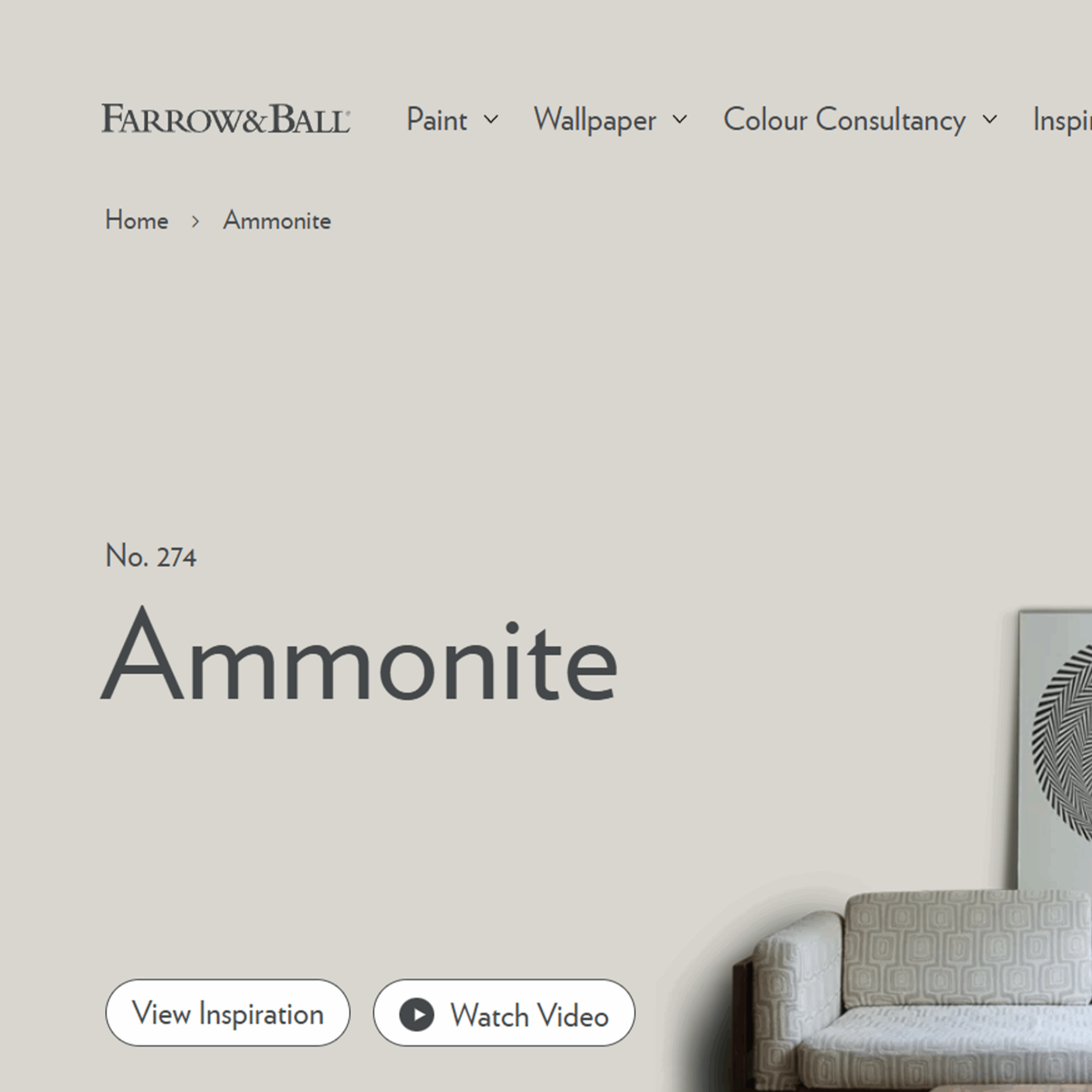The width and height of the screenshot is (1092, 1092).
Task: Select the No. 274 colour number text
Action: [x=151, y=556]
